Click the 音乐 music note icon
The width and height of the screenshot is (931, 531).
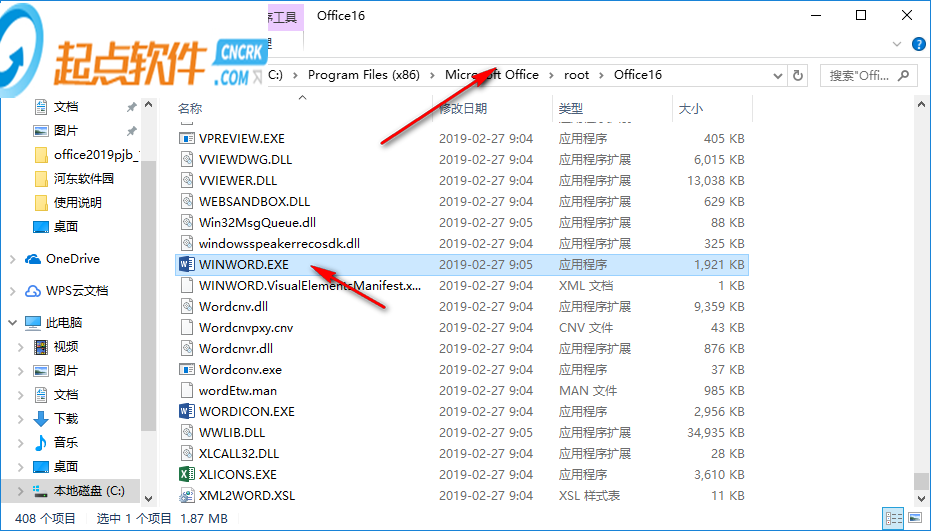pyautogui.click(x=40, y=442)
